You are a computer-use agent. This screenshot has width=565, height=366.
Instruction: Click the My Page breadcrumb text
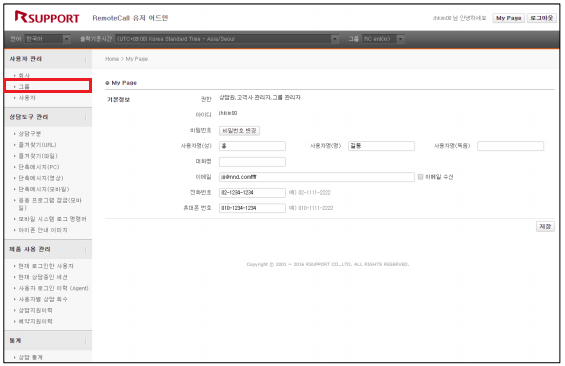(137, 59)
